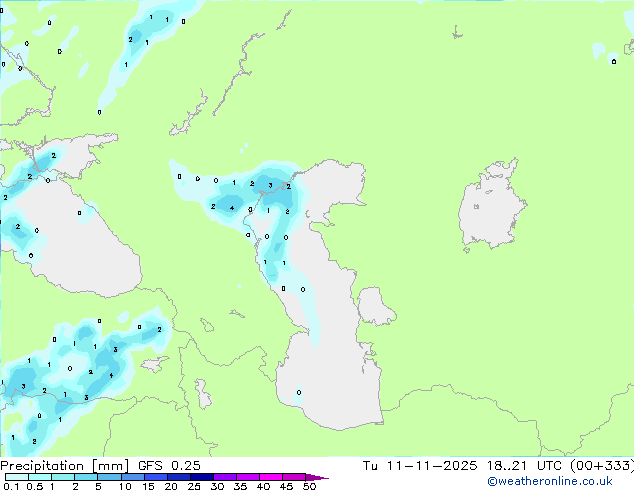This screenshot has width=634, height=490.
Task: Click the legend label '0.5'
Action: coord(35,486)
